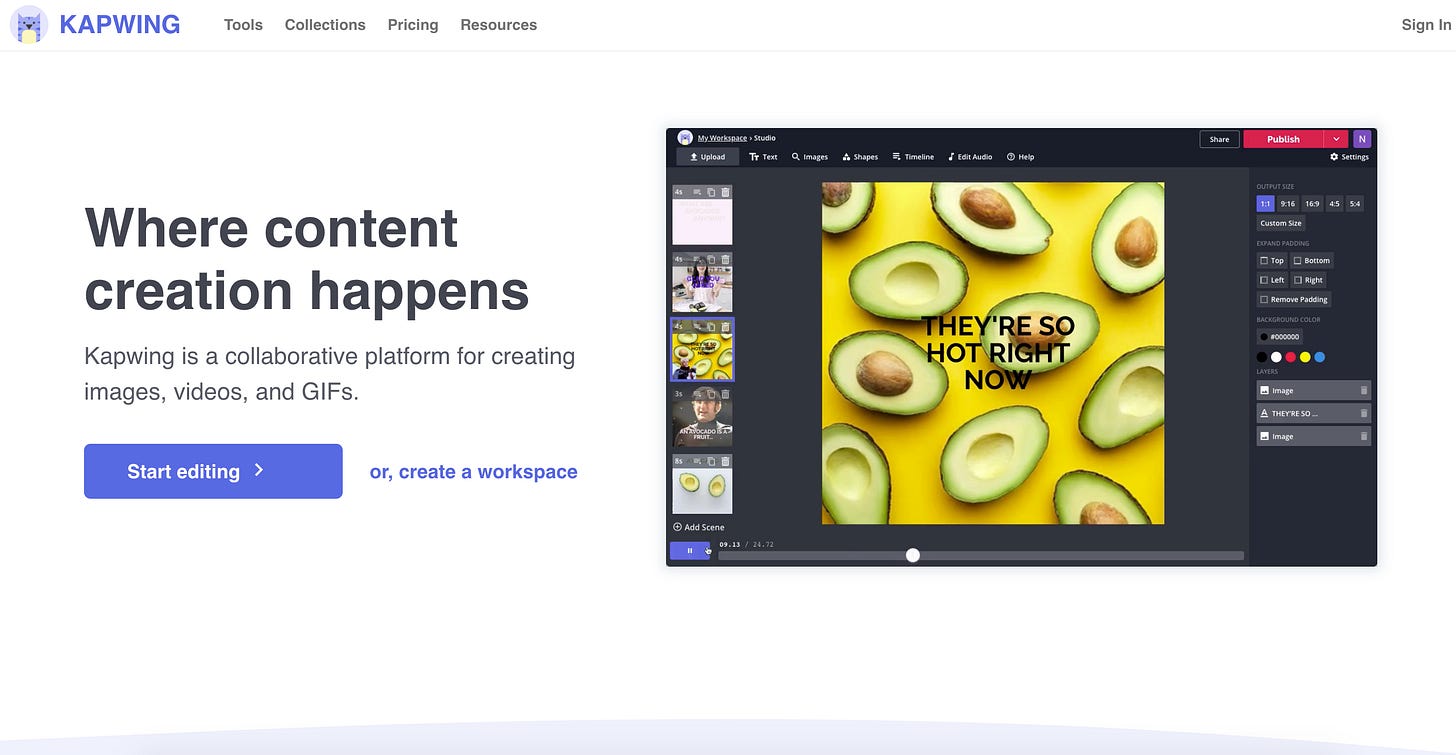Select the 1:1 output size
Viewport: 1456px width, 755px height.
(1265, 203)
